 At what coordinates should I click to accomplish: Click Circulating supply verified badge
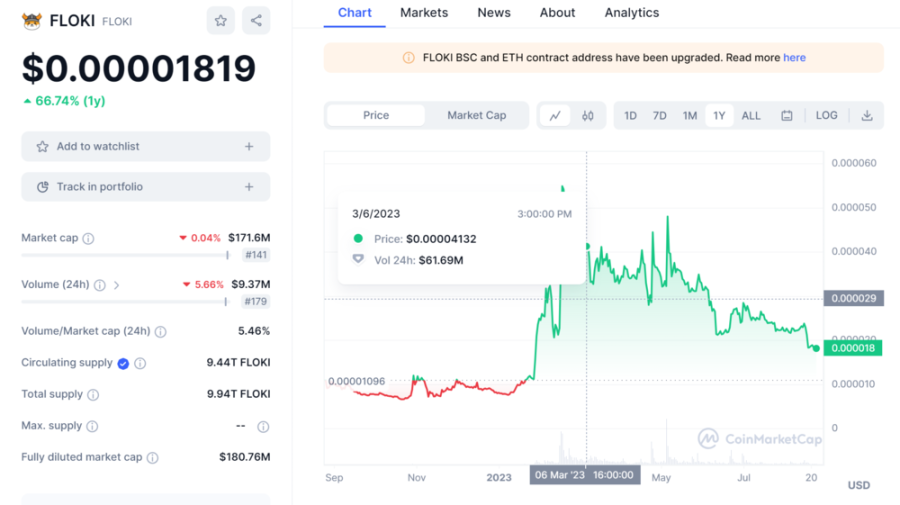(x=123, y=363)
